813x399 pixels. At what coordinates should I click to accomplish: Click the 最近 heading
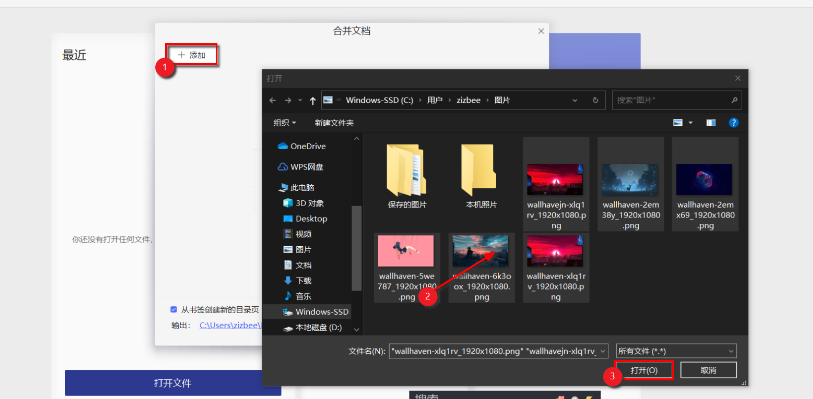click(75, 55)
